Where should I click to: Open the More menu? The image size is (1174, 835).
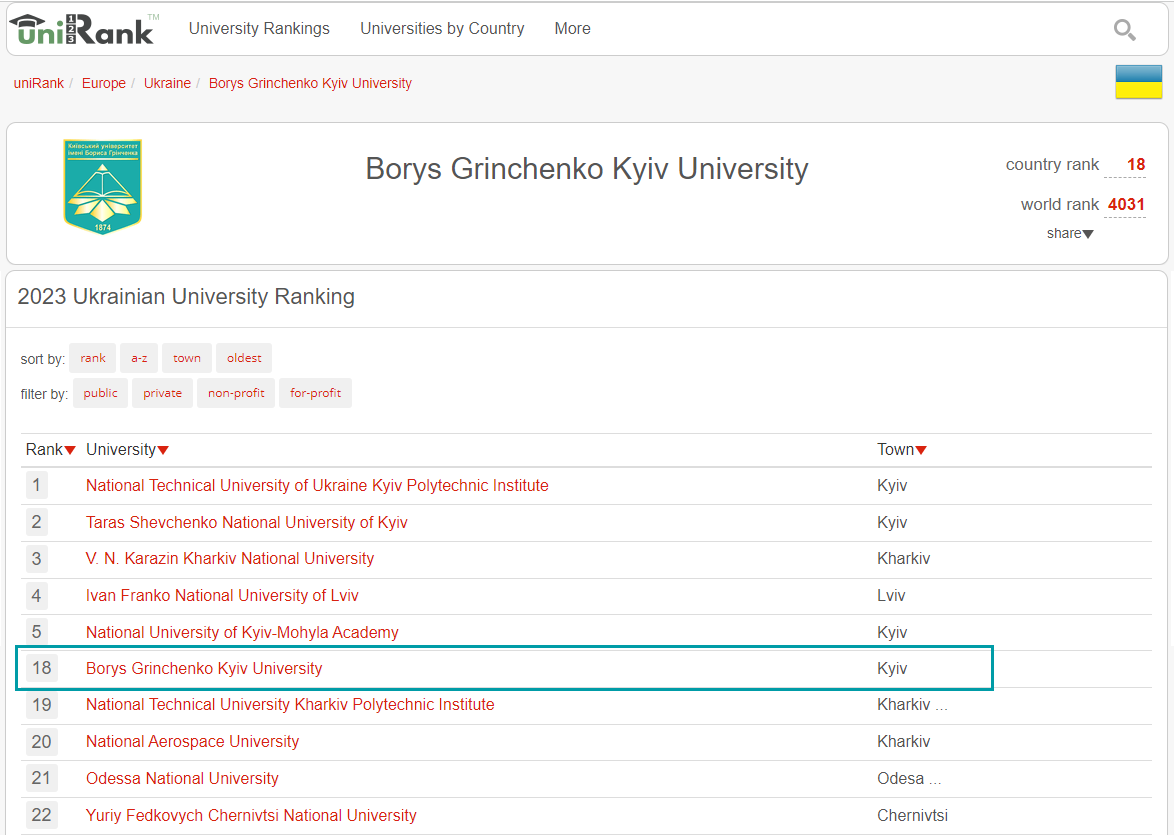[572, 29]
